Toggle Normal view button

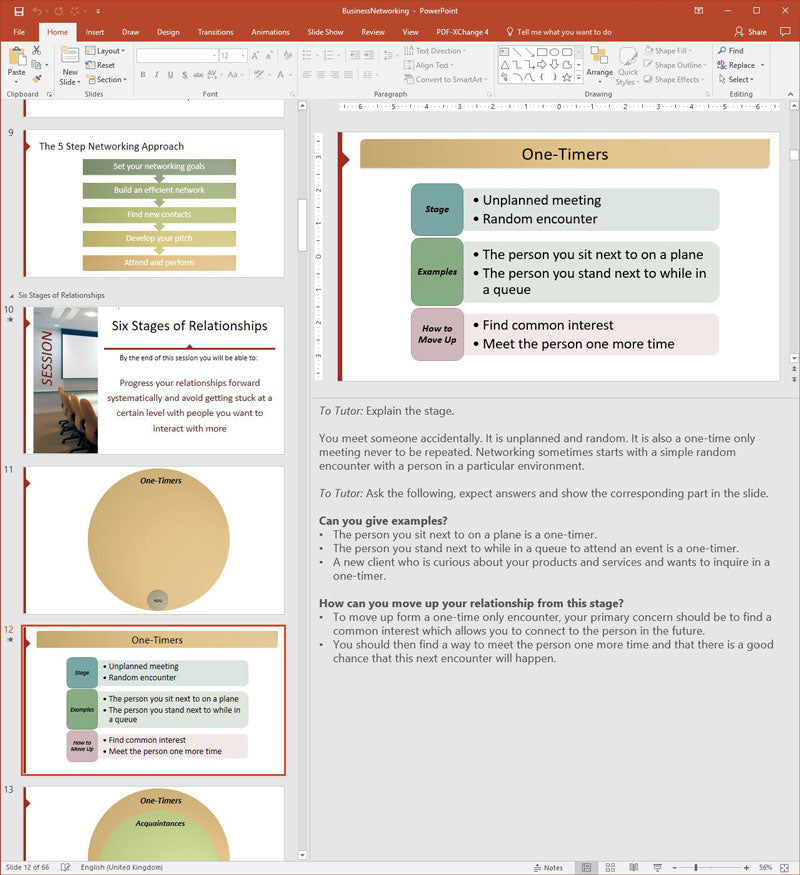(x=586, y=867)
